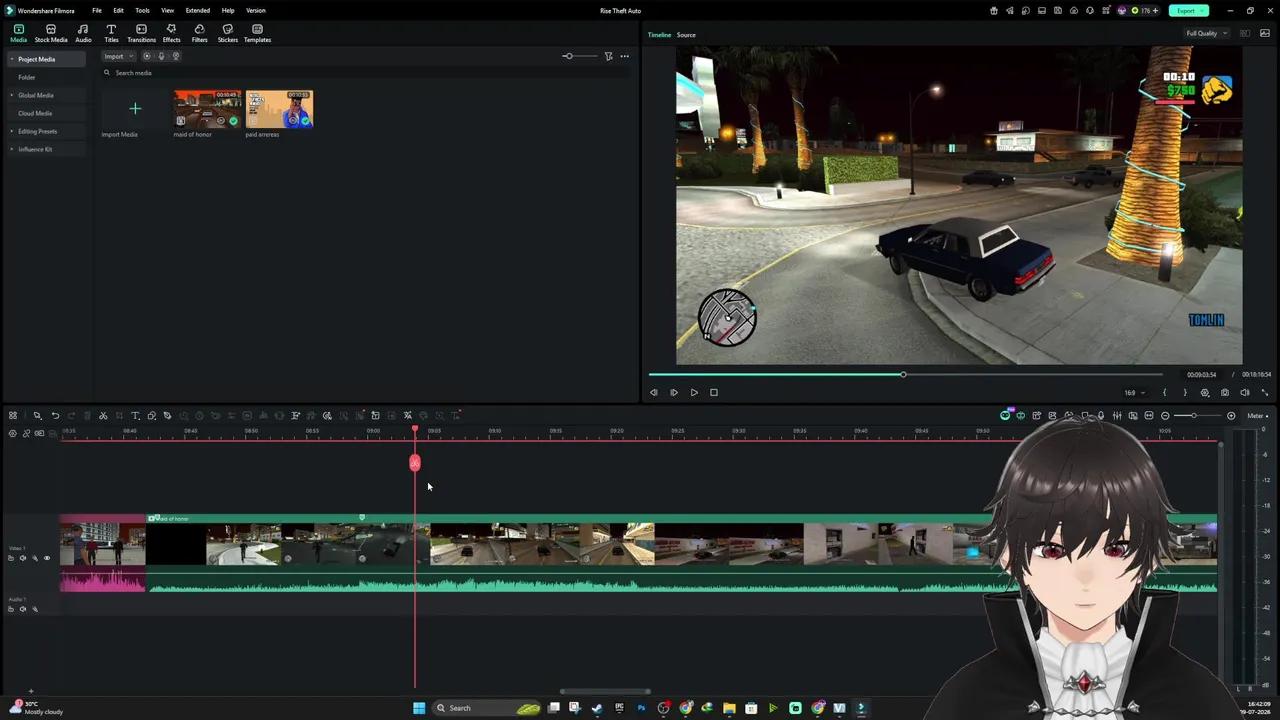Hide the Video 1 track
Viewport: 1280px width, 720px height.
46,558
